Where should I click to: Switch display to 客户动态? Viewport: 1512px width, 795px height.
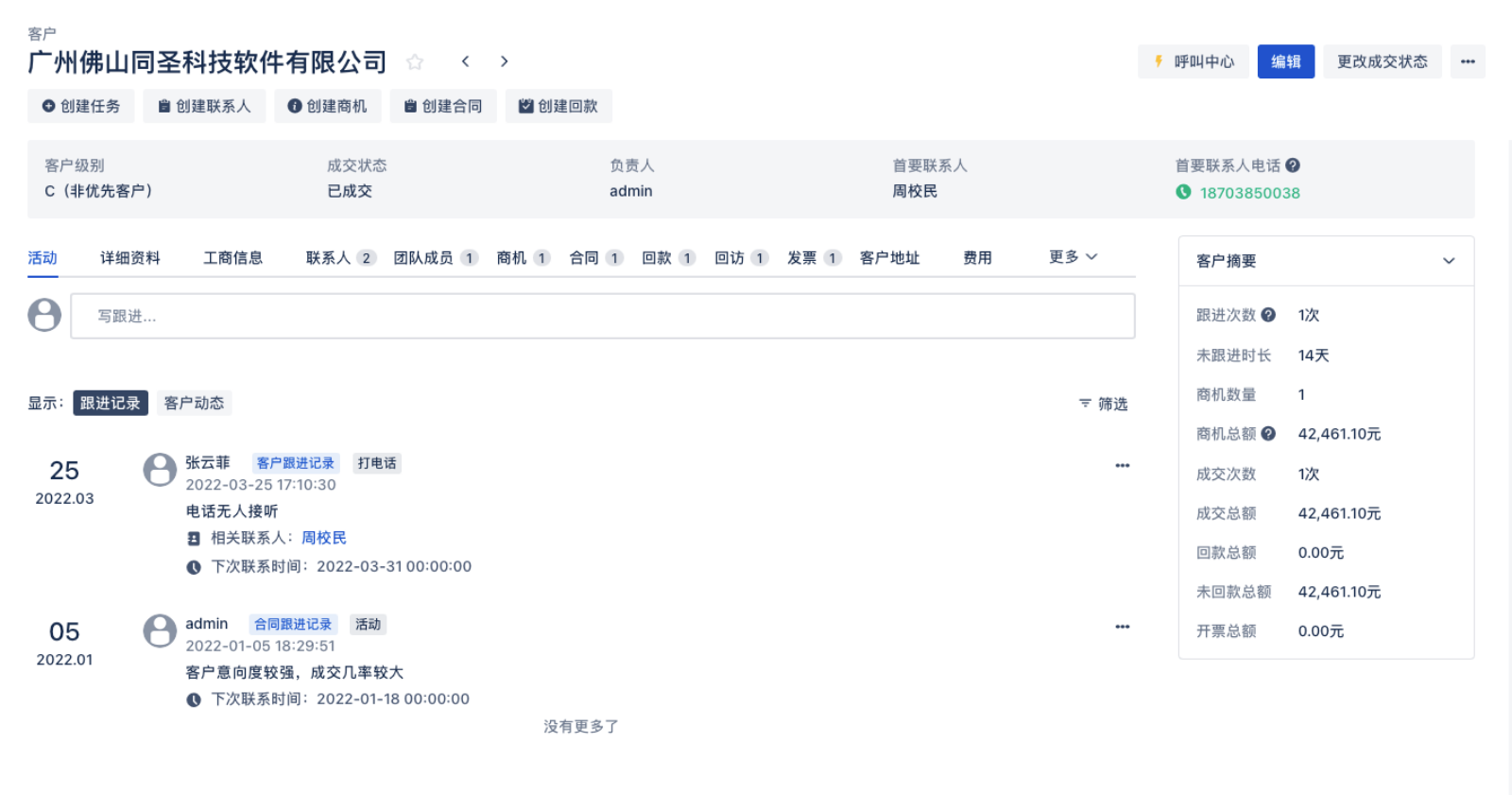(194, 404)
